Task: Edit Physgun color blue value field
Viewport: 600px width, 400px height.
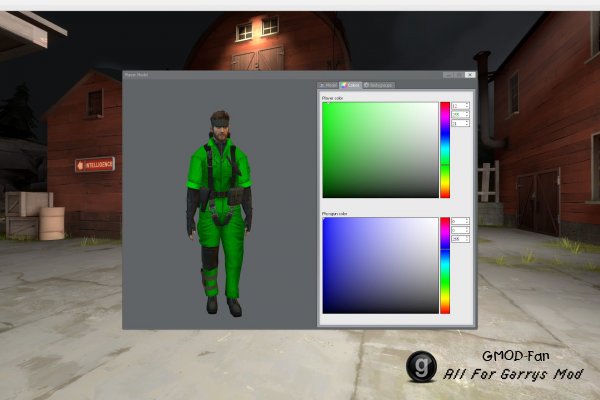Action: pos(460,239)
